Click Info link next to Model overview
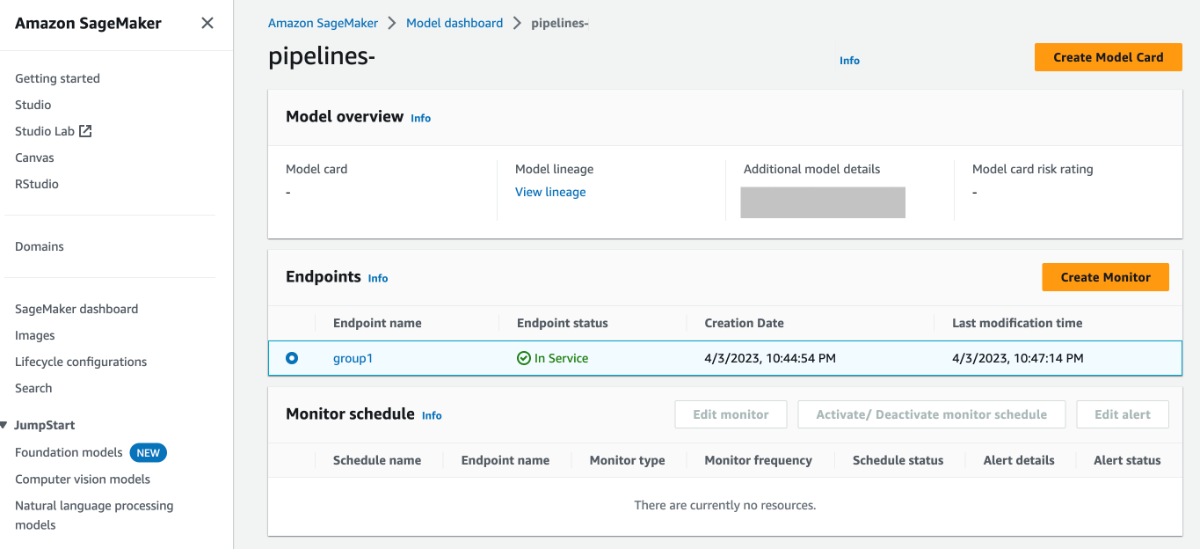This screenshot has width=1200, height=549. pyautogui.click(x=421, y=118)
